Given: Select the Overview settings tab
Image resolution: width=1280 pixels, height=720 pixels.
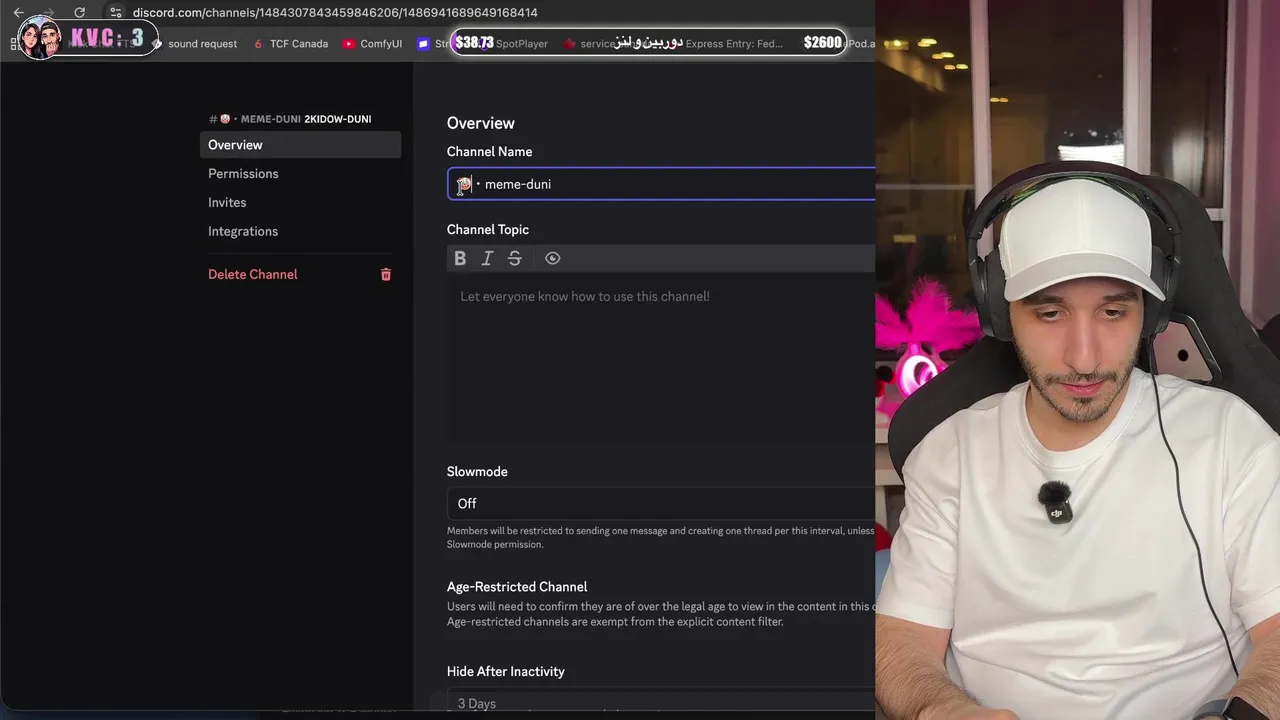Looking at the screenshot, I should click(300, 145).
